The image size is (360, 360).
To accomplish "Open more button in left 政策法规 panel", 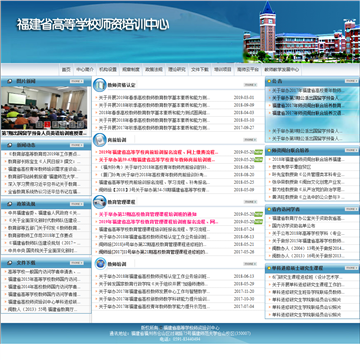I will (x=77, y=204).
